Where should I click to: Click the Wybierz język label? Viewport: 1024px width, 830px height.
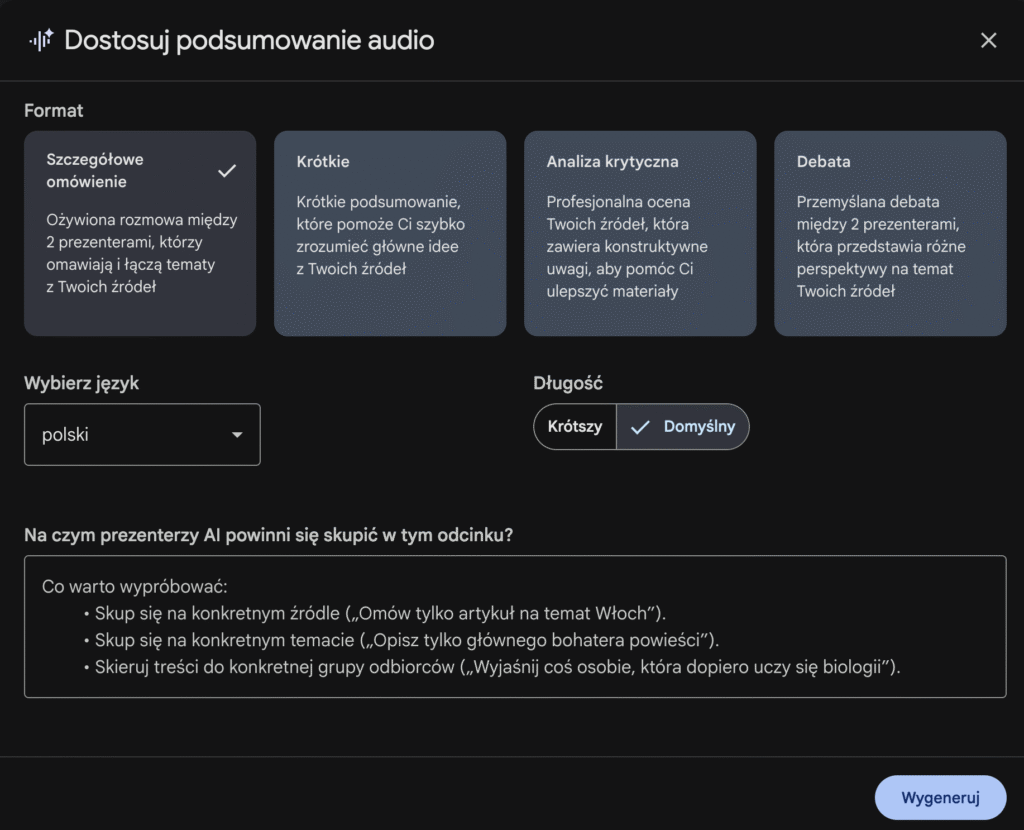click(81, 383)
